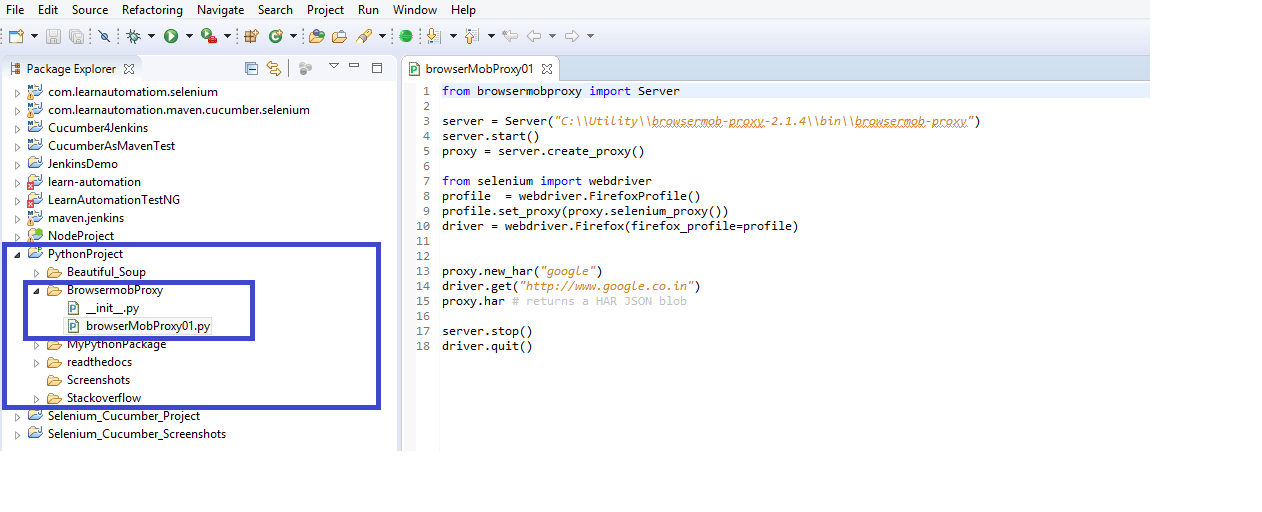Click Collapse All in Package Explorer

252,68
